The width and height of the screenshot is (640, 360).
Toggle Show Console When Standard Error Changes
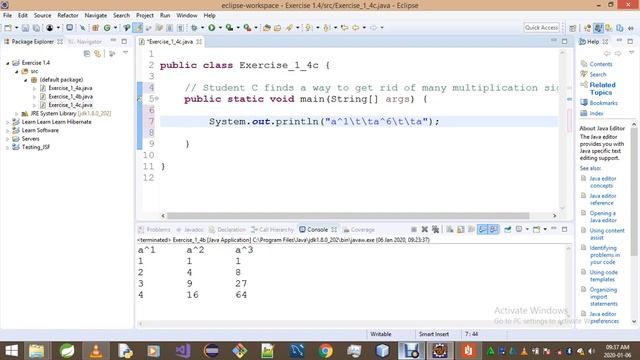point(493,229)
